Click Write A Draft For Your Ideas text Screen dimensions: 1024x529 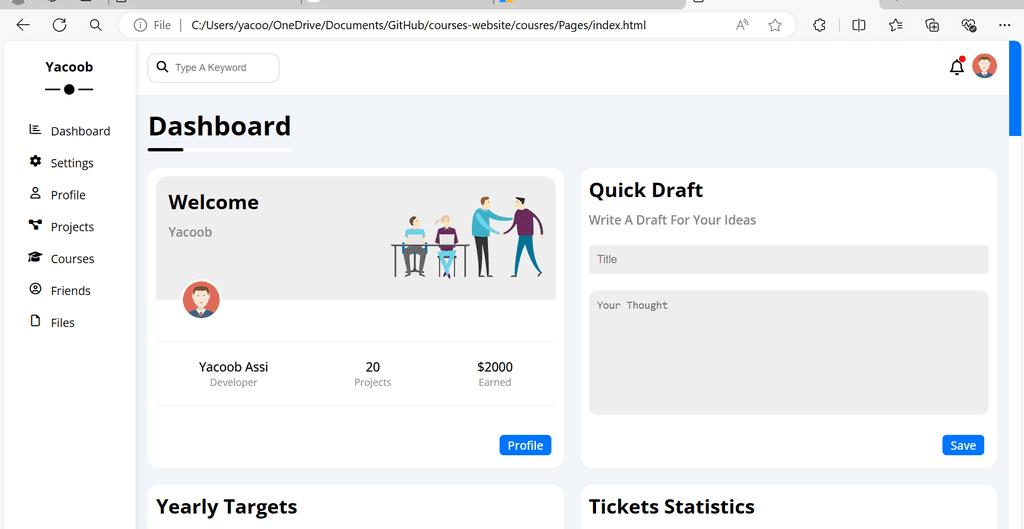tap(672, 220)
